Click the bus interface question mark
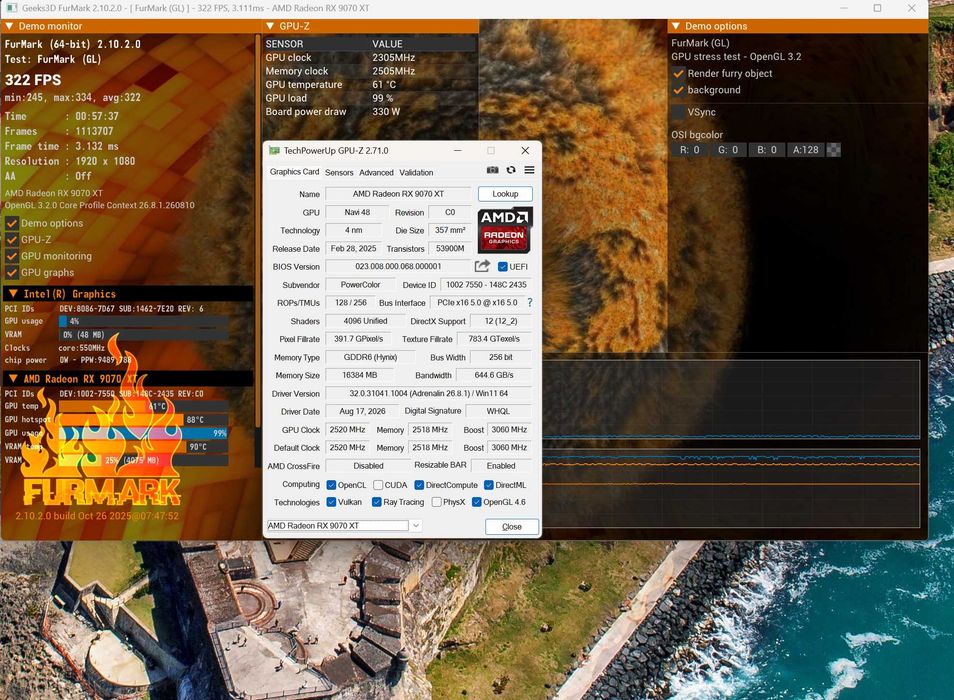The height and width of the screenshot is (700, 954). click(529, 302)
